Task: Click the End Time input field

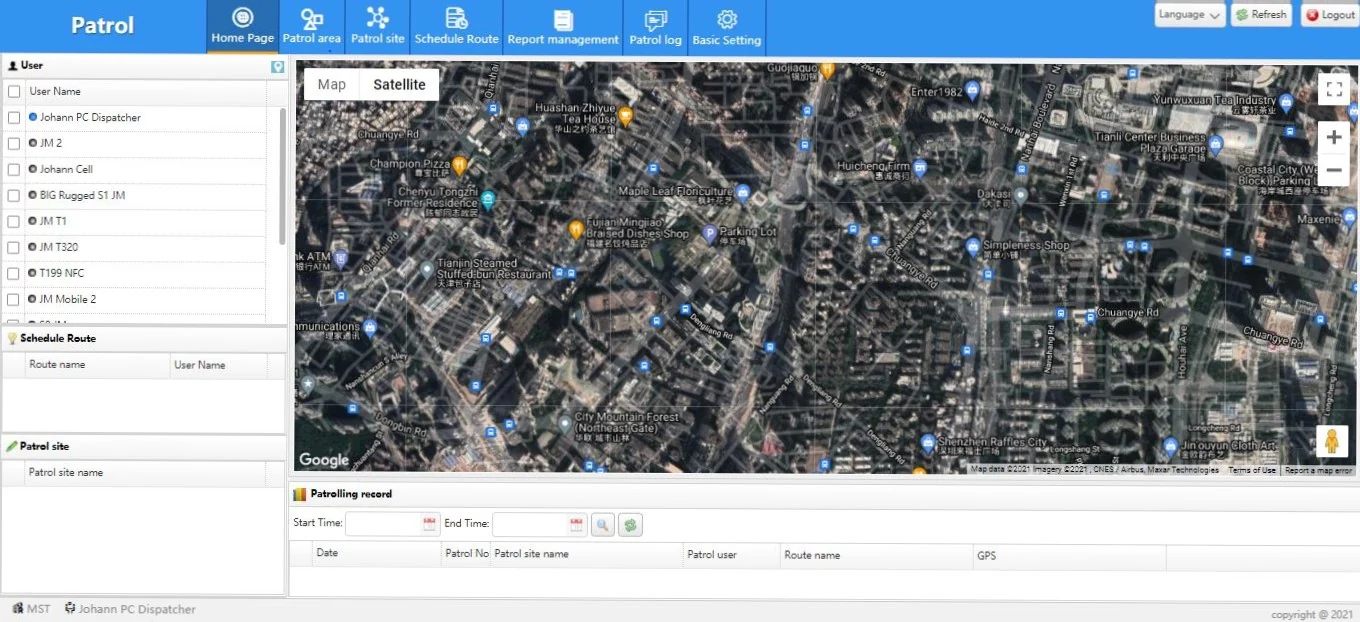Action: (x=531, y=524)
